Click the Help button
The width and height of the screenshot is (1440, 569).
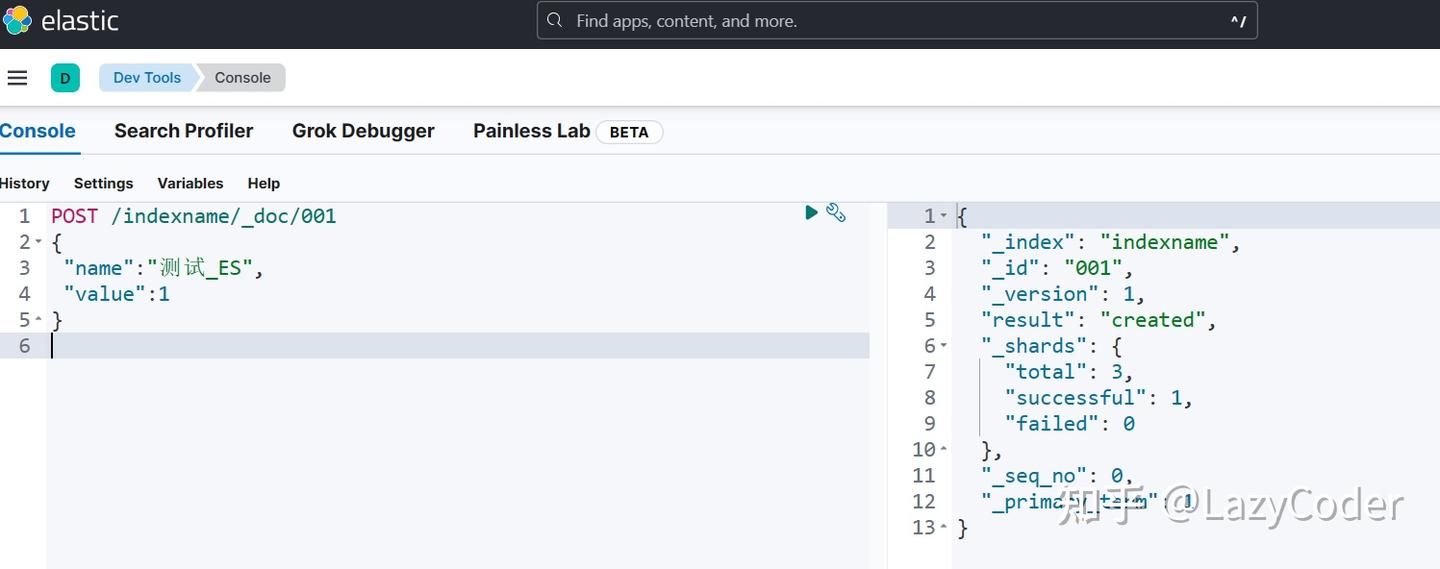[264, 183]
